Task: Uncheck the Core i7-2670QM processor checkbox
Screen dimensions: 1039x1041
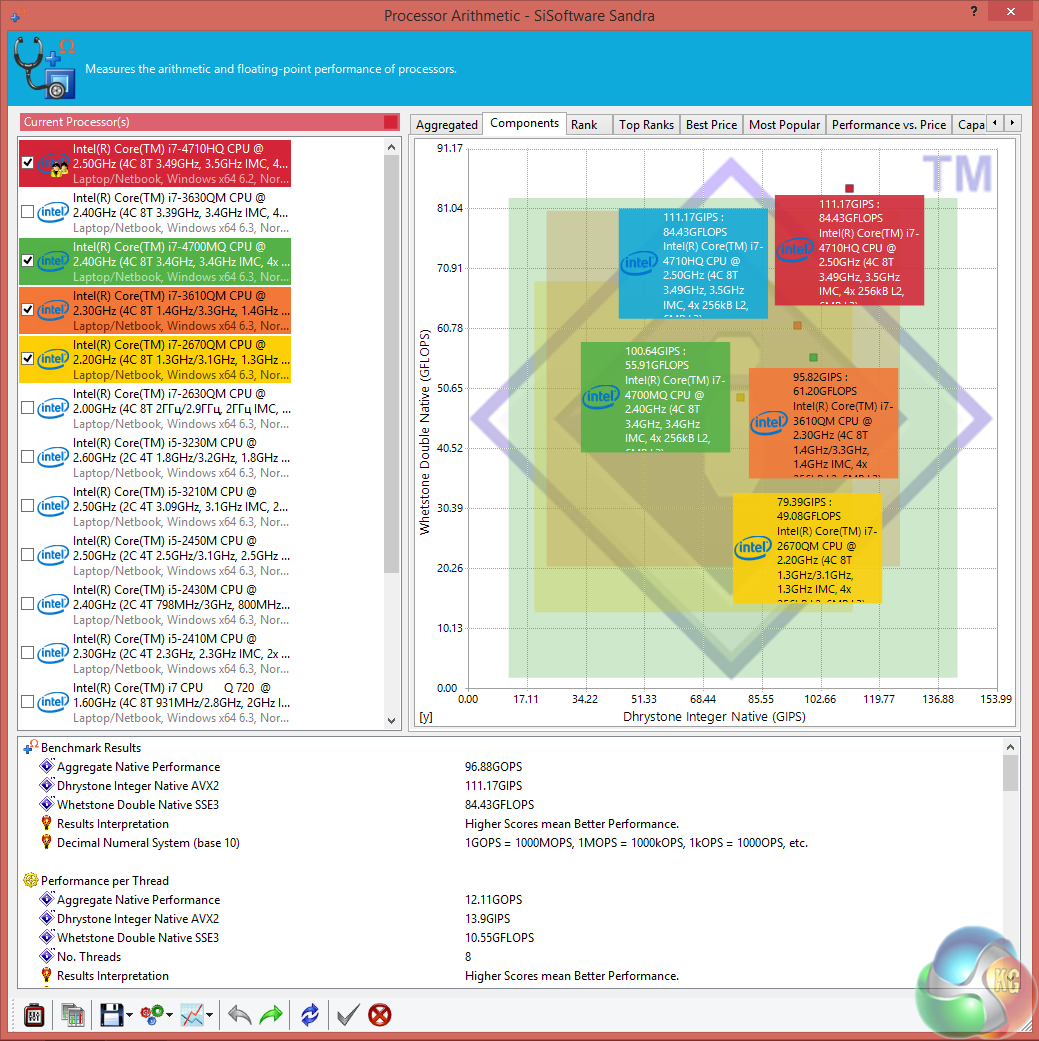Action: 27,359
